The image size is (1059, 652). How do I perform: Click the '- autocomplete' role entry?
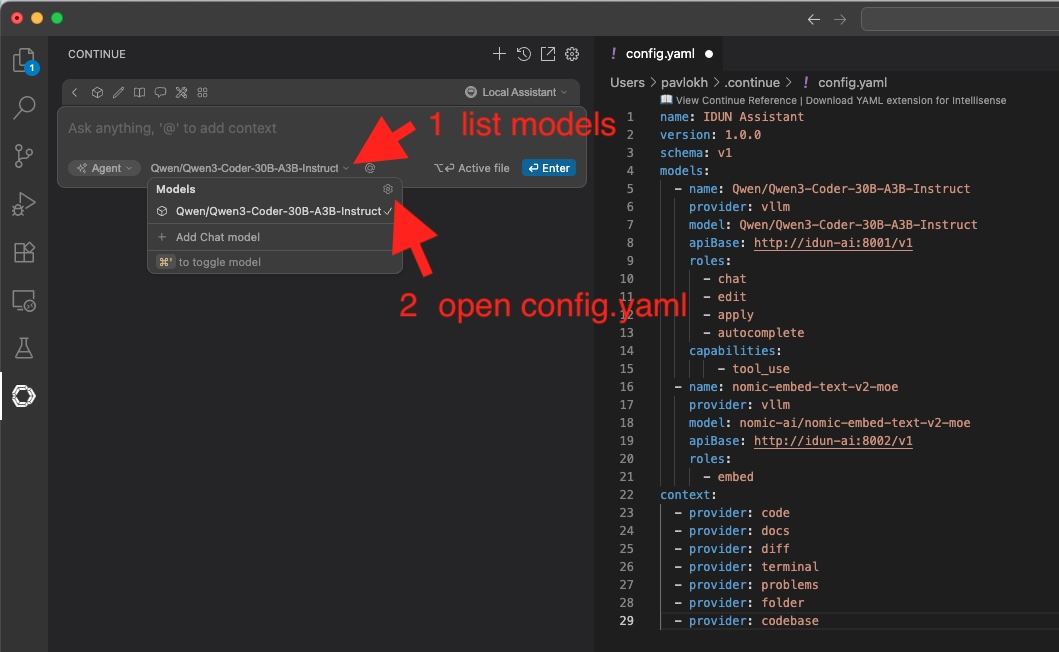[754, 333]
